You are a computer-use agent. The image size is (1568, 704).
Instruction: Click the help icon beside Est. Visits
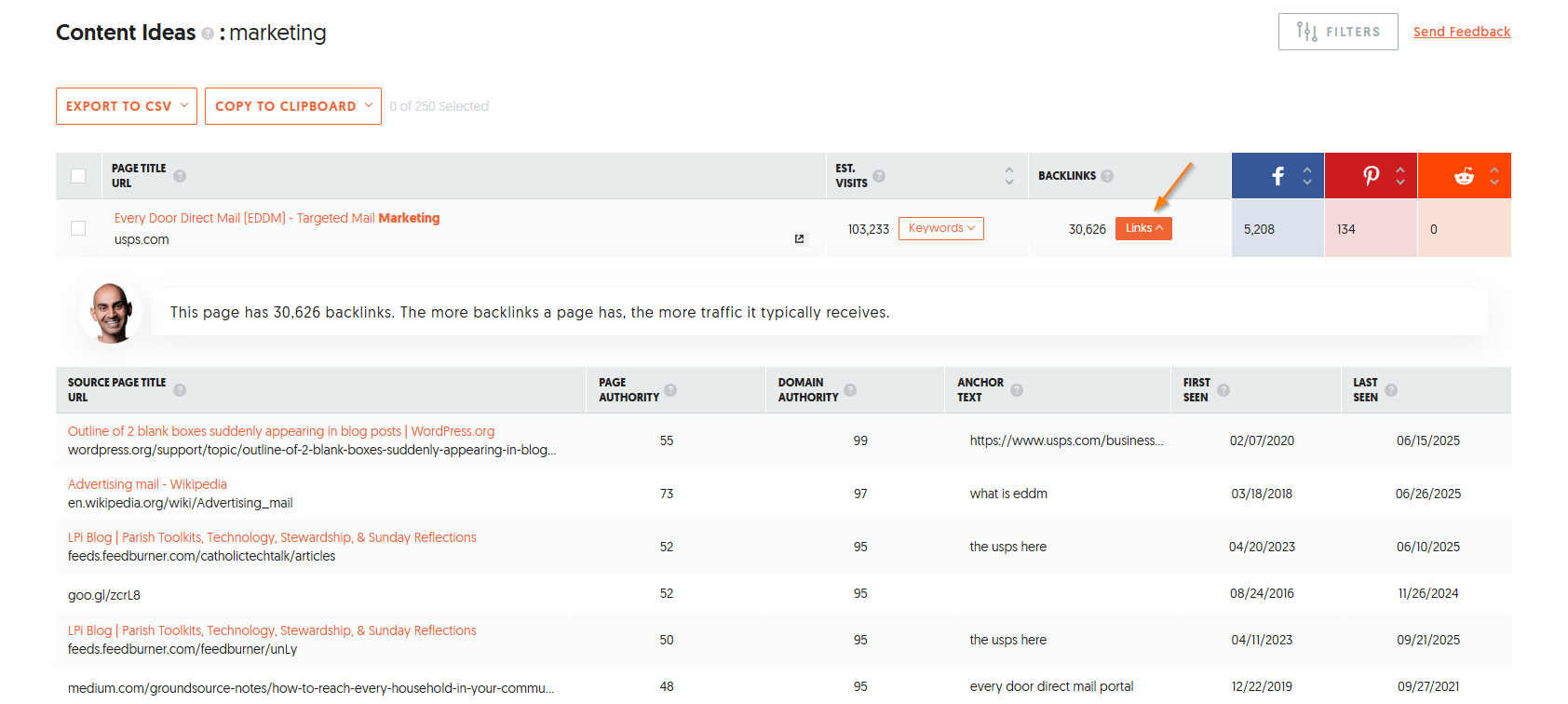(x=879, y=176)
